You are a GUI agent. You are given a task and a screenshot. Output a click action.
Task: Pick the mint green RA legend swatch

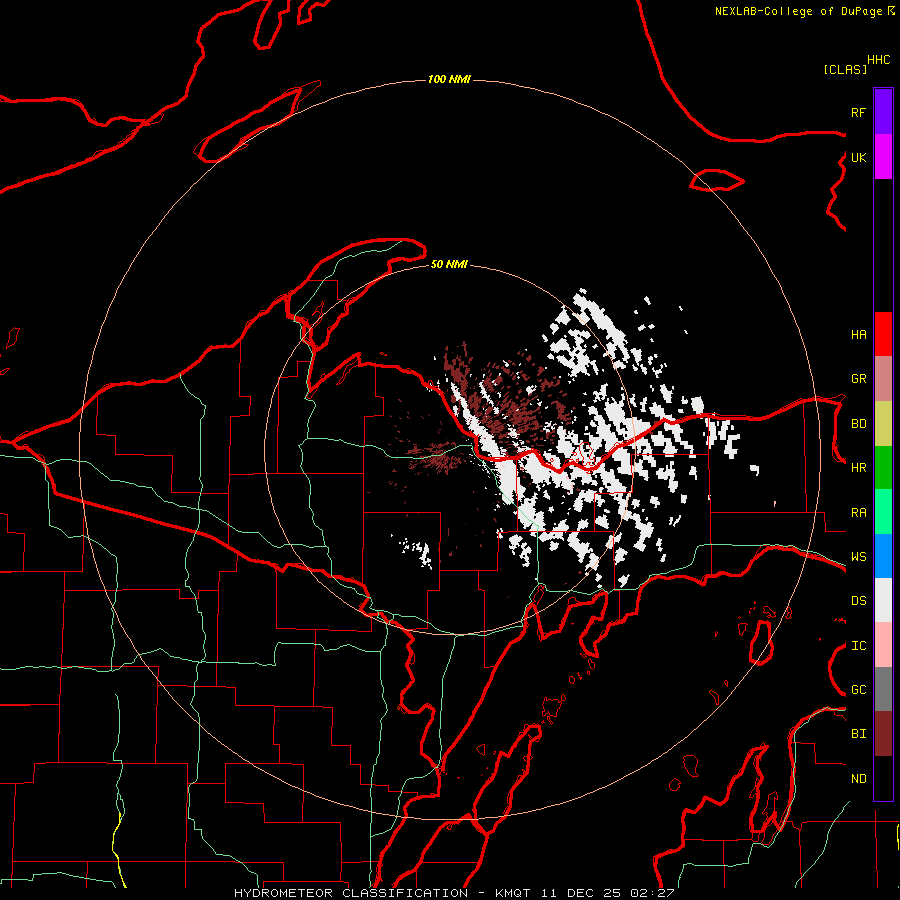click(x=883, y=512)
